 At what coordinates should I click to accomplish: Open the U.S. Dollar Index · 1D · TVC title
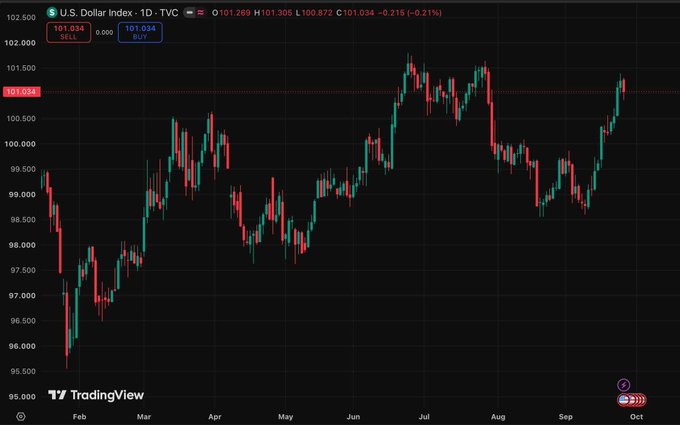coord(119,13)
